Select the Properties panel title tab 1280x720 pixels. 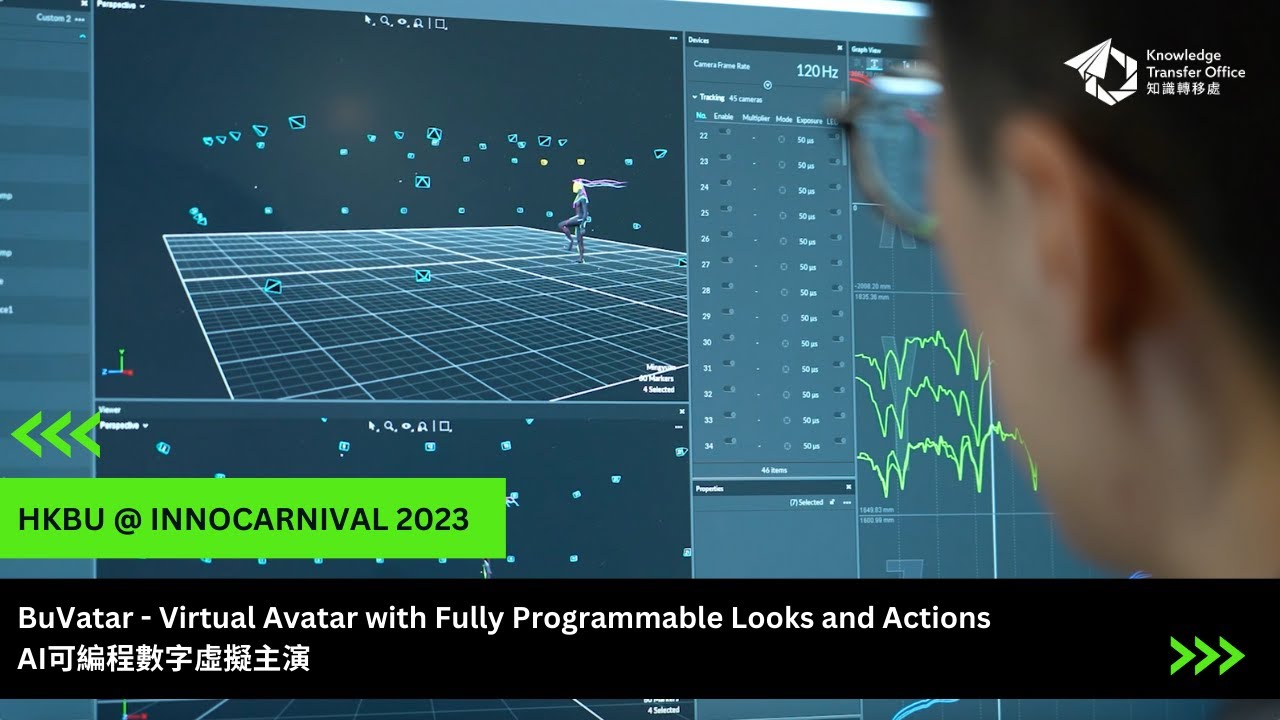point(710,489)
